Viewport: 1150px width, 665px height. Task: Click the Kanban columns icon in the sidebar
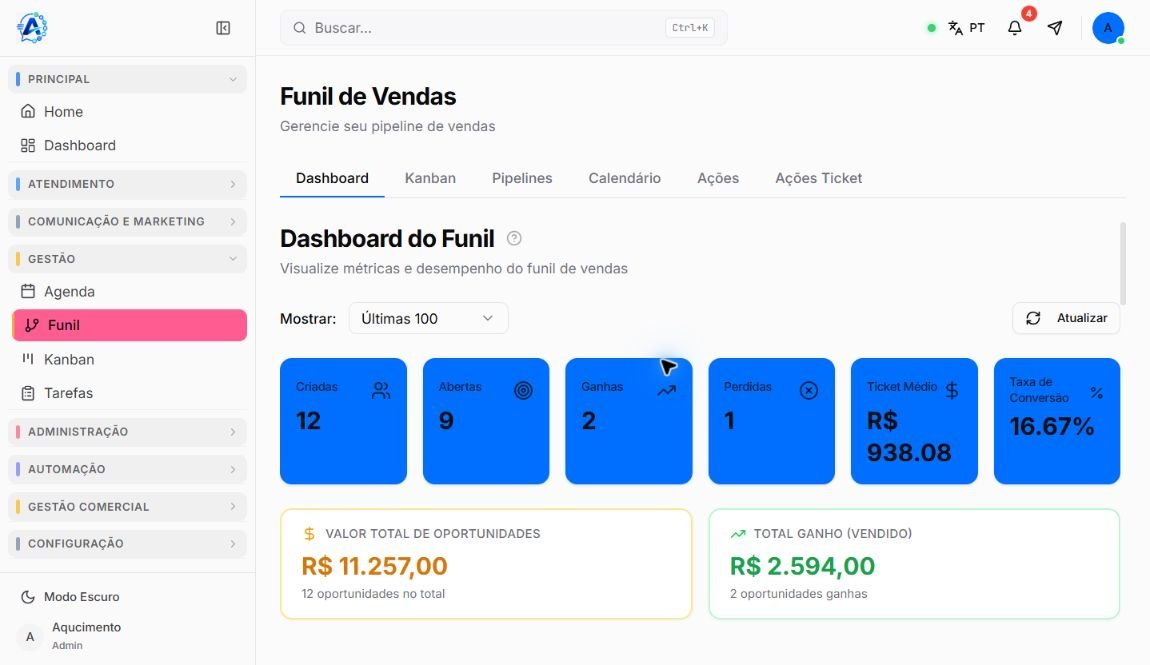click(28, 359)
